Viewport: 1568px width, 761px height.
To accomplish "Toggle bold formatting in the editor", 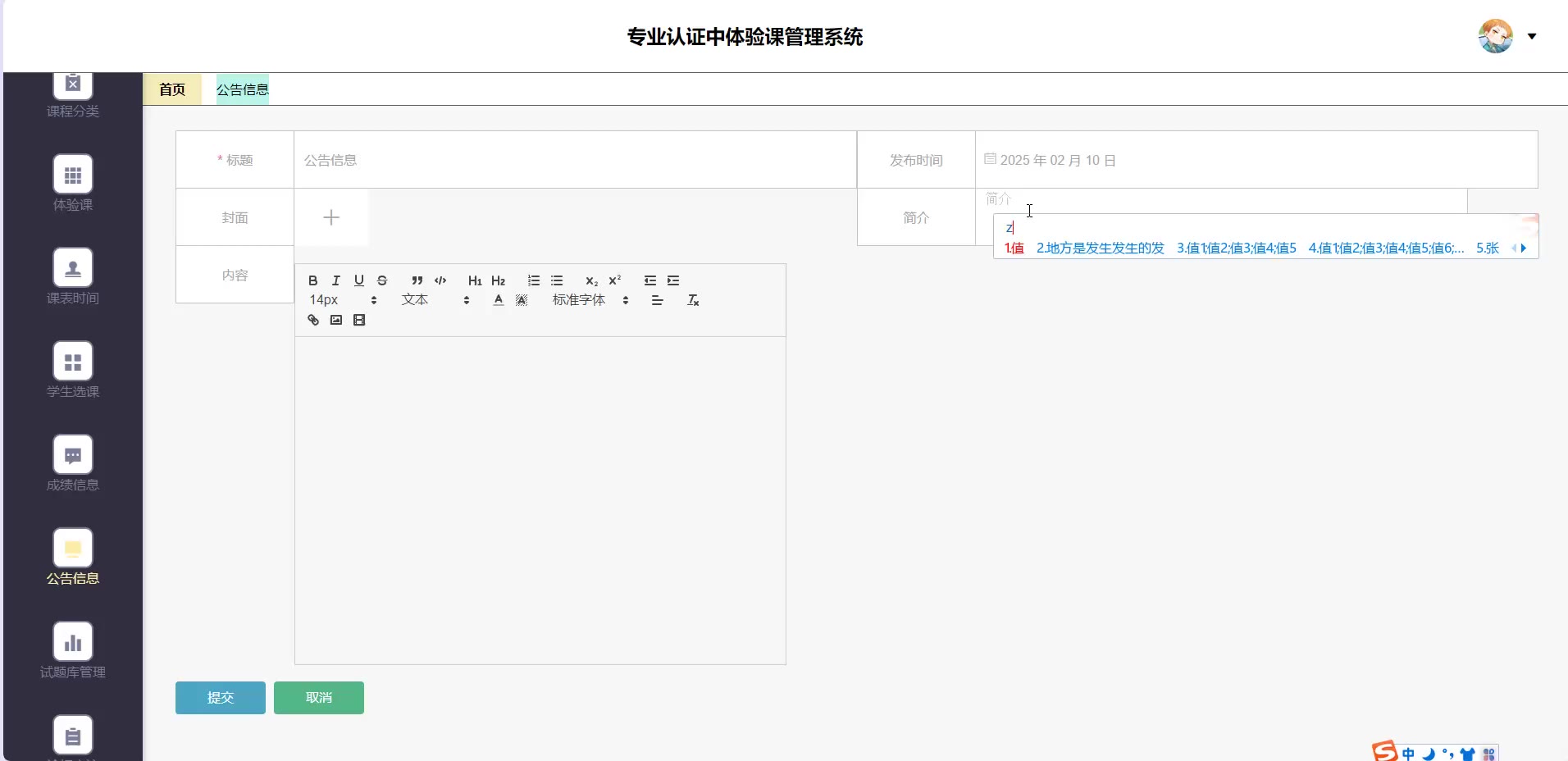I will (x=312, y=280).
